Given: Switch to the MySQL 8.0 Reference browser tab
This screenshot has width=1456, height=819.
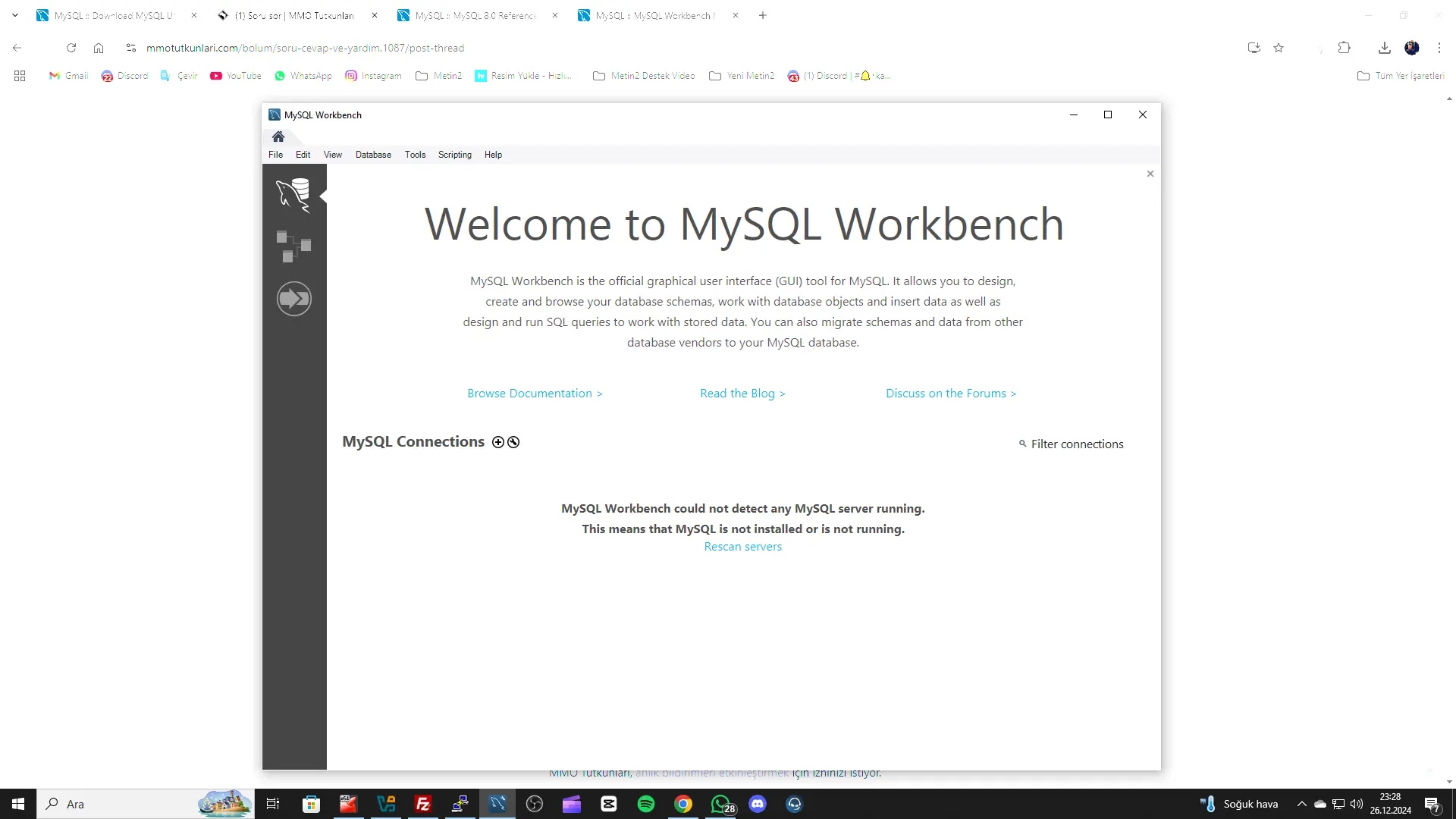Looking at the screenshot, I should pyautogui.click(x=475, y=15).
